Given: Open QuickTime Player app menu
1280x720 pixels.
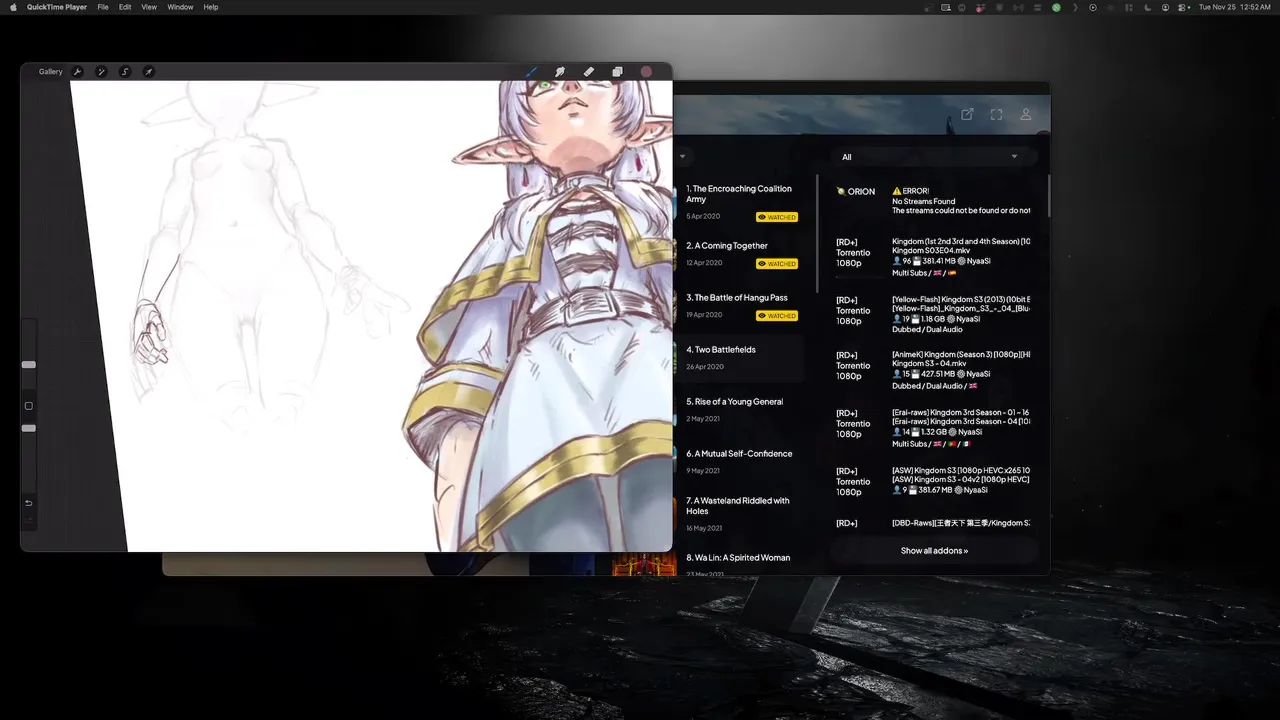Looking at the screenshot, I should point(57,7).
